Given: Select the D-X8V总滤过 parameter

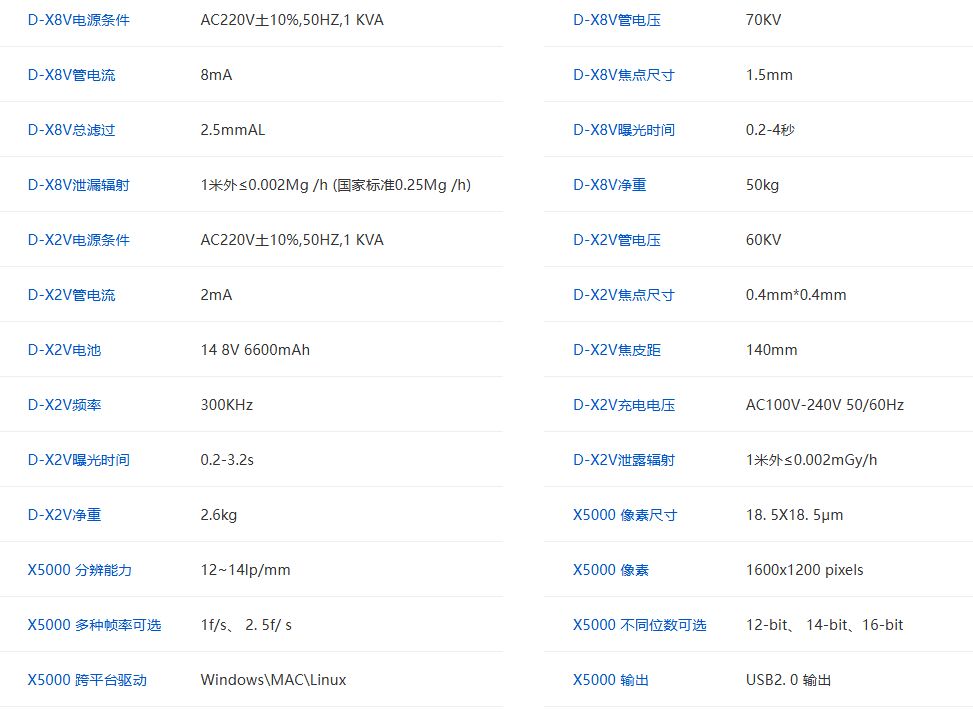Looking at the screenshot, I should pyautogui.click(x=71, y=130).
